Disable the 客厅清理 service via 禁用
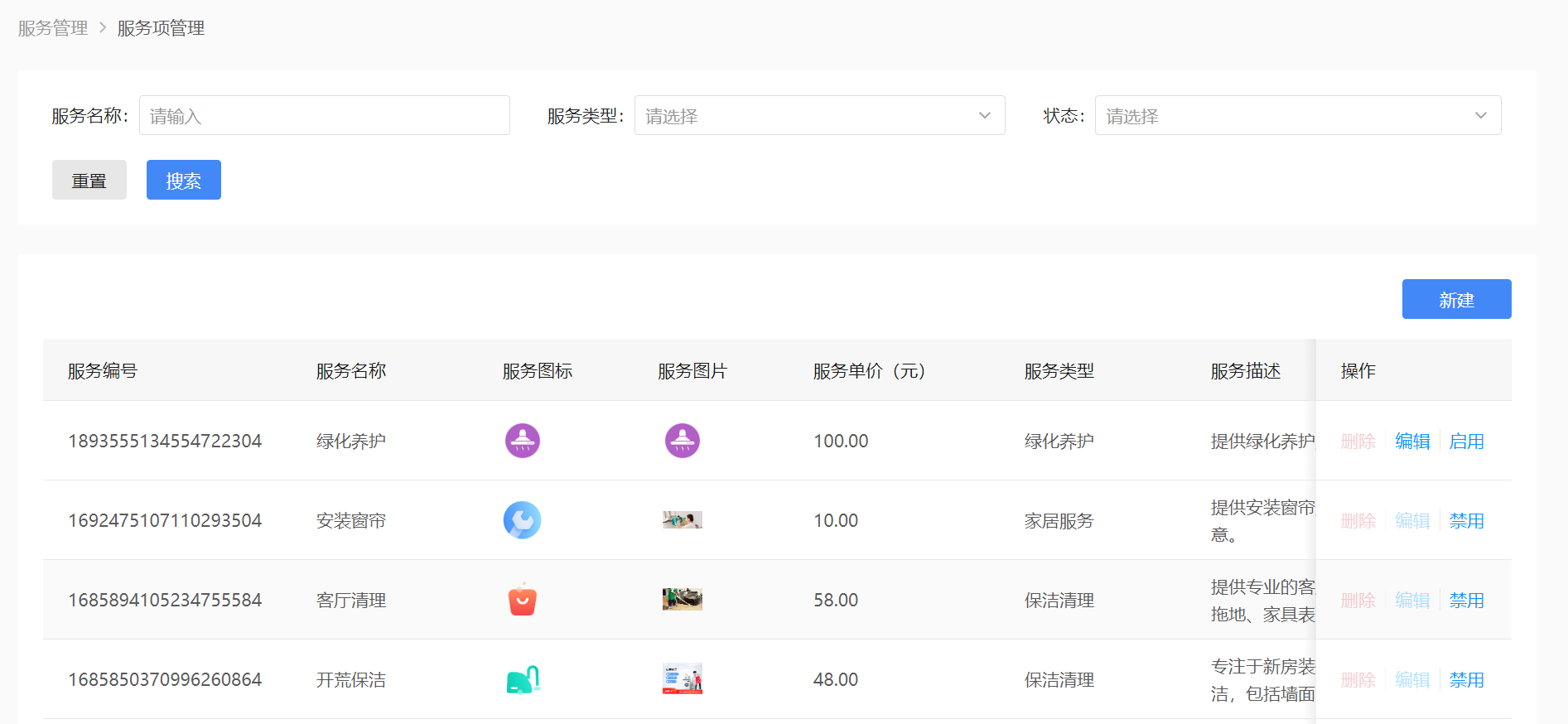This screenshot has width=1568, height=724. tap(1466, 601)
